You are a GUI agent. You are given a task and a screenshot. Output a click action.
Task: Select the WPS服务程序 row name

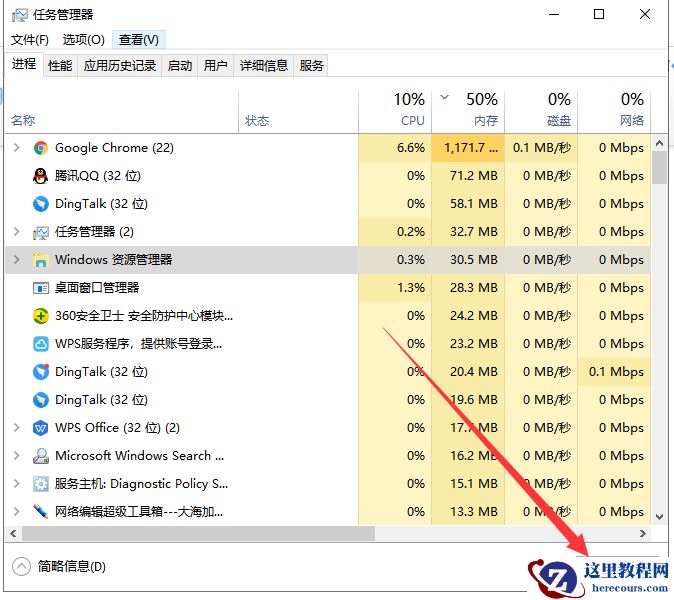coord(138,344)
